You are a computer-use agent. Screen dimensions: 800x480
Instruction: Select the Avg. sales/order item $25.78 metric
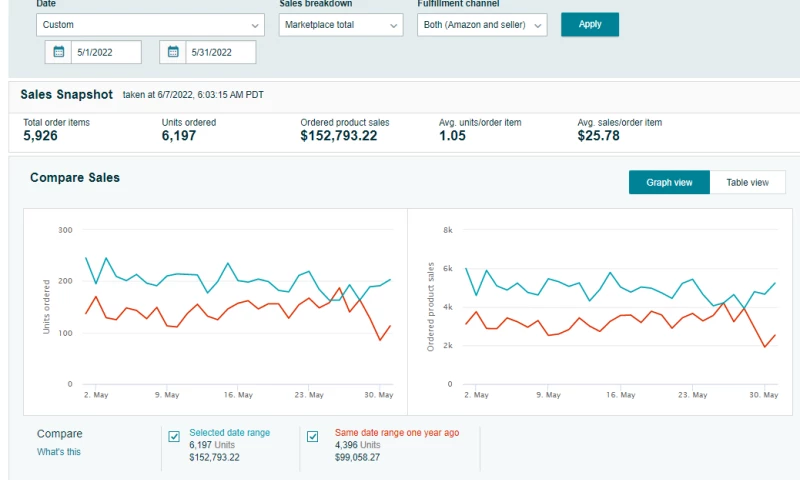tap(619, 130)
